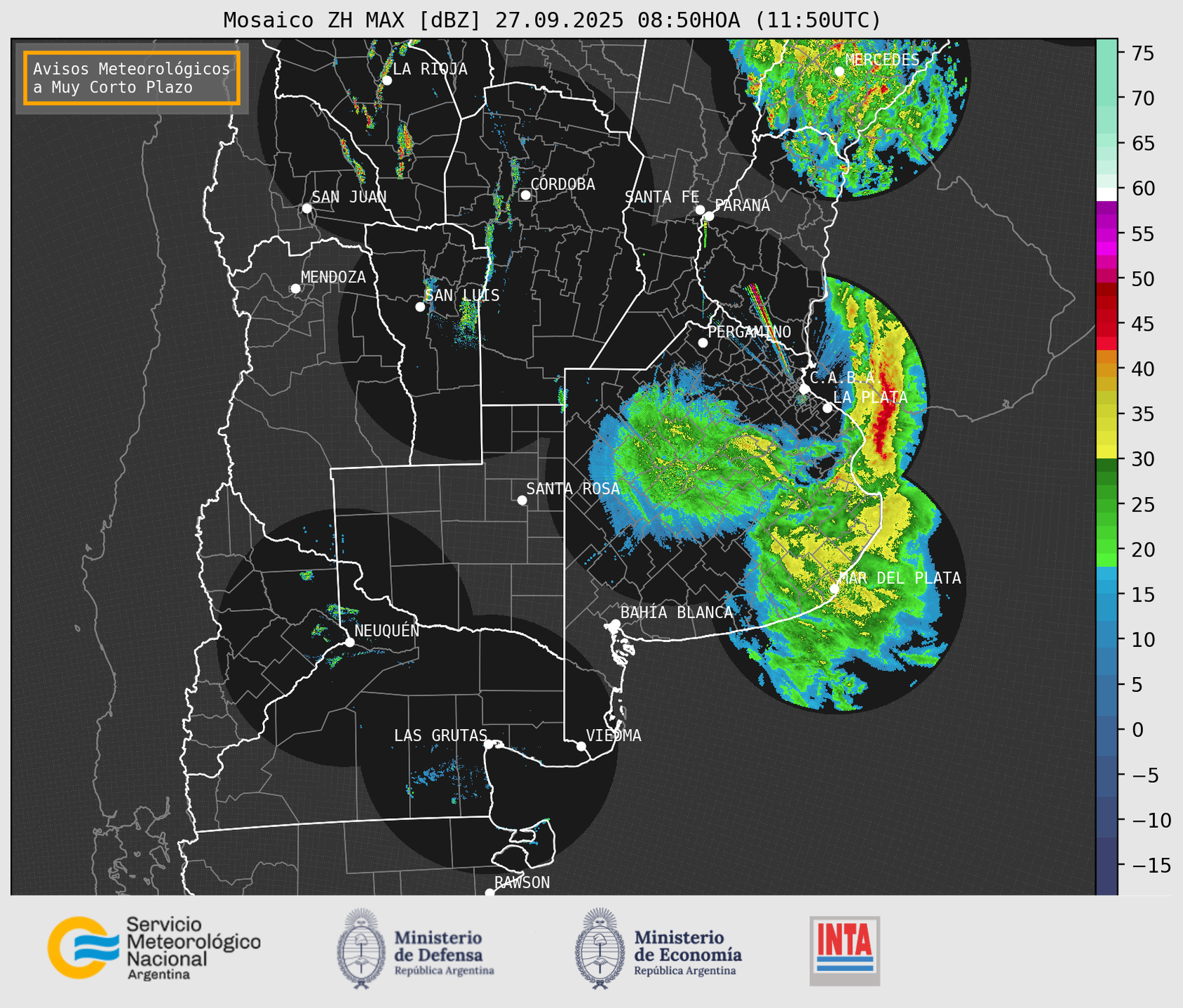Click the Santa Rosa city marker dot

[522, 500]
